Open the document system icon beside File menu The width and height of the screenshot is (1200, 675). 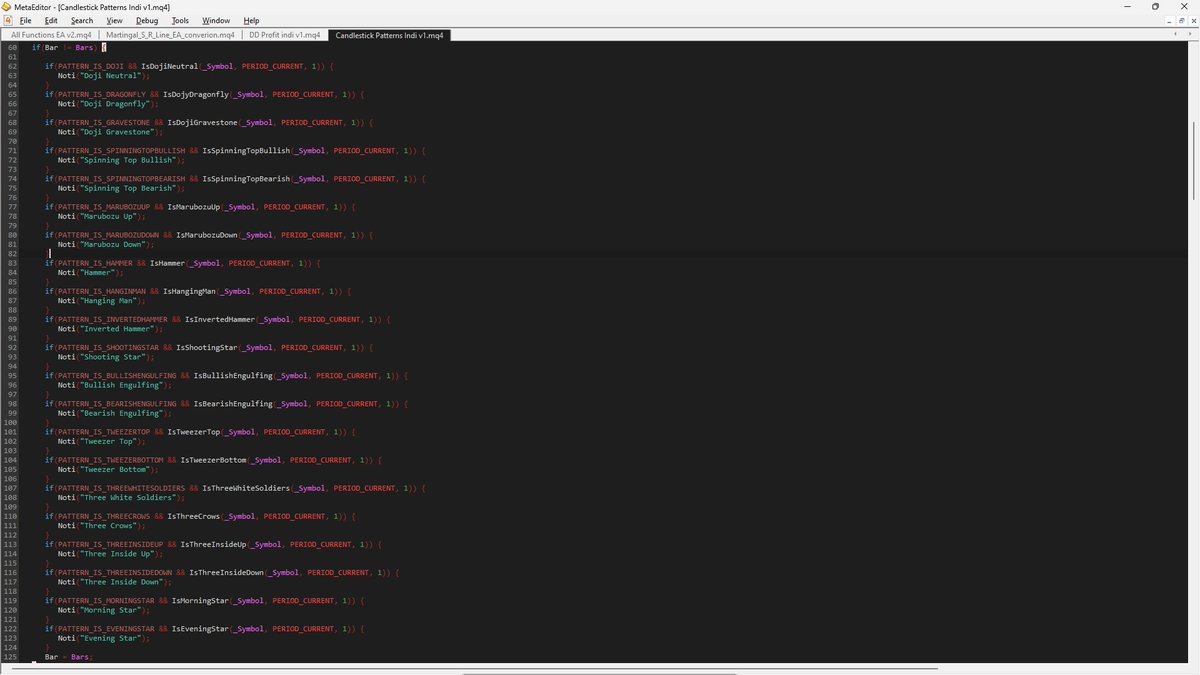click(7, 20)
